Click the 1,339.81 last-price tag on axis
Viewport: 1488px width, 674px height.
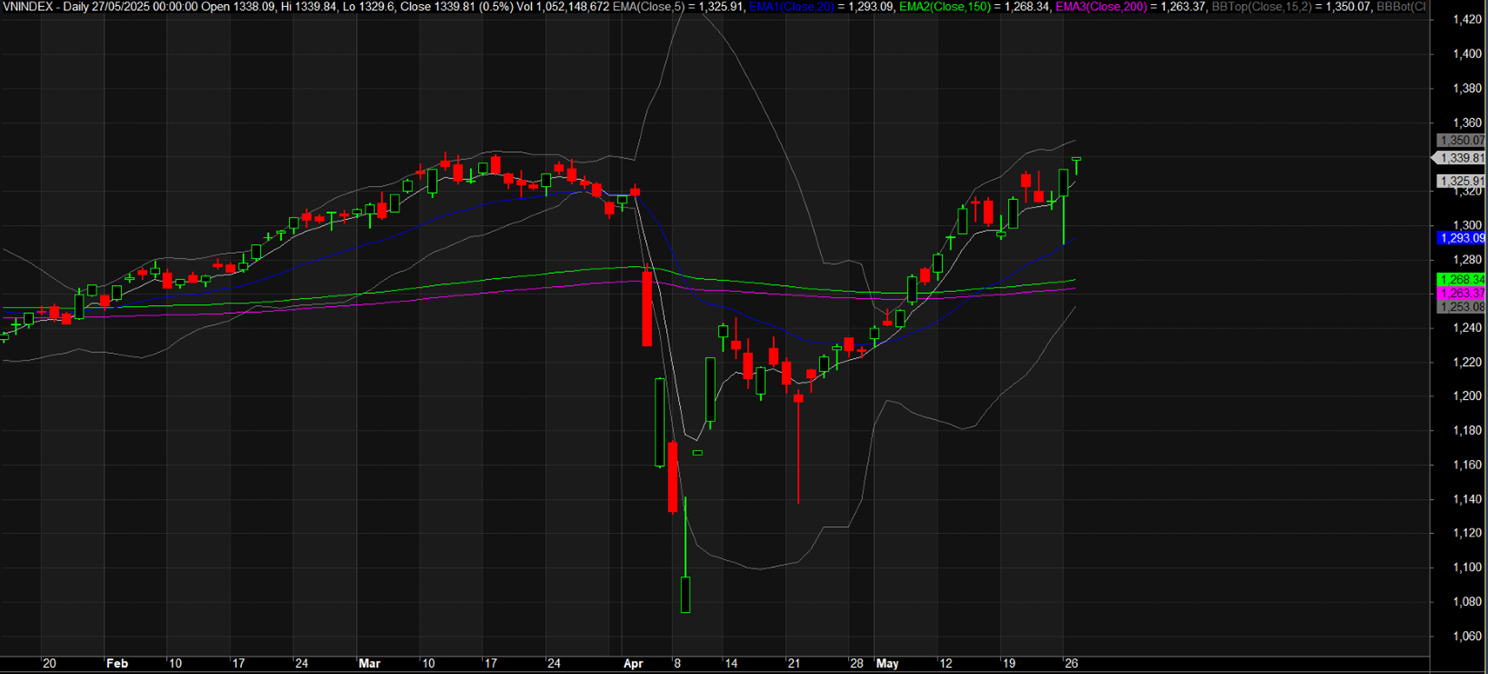pos(1461,158)
